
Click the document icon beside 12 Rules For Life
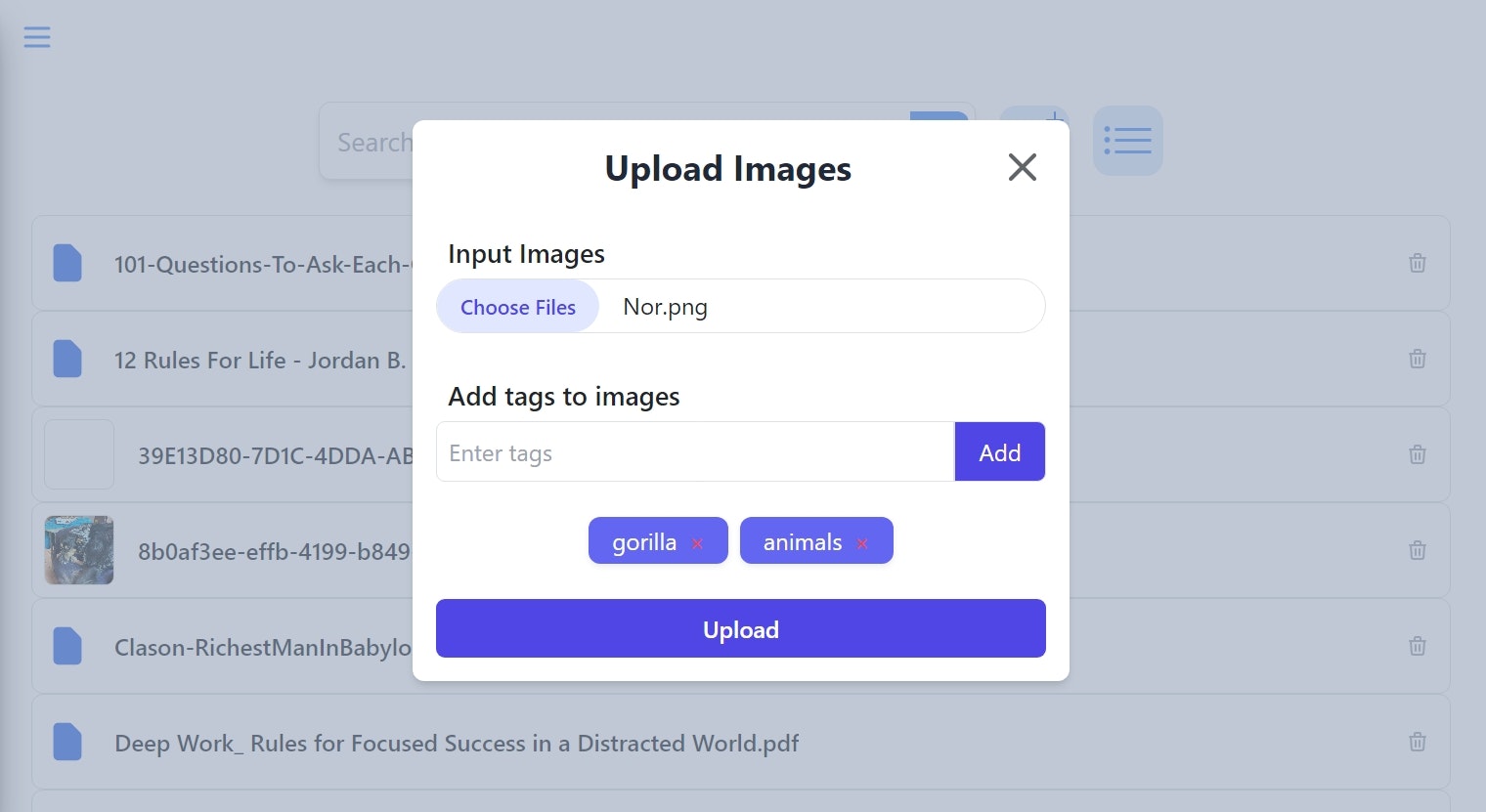click(x=66, y=359)
